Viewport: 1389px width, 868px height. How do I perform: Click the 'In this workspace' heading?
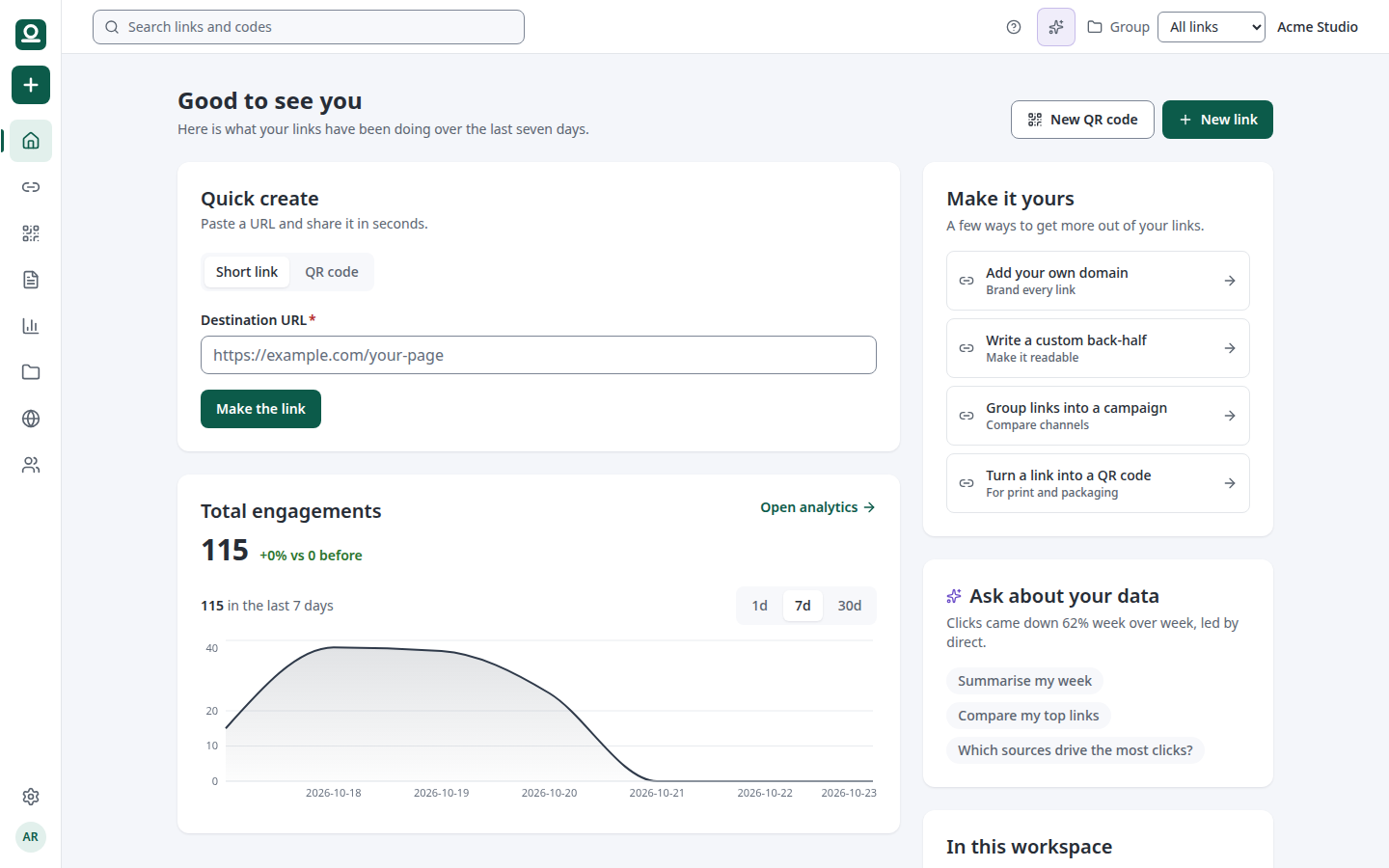1029,847
